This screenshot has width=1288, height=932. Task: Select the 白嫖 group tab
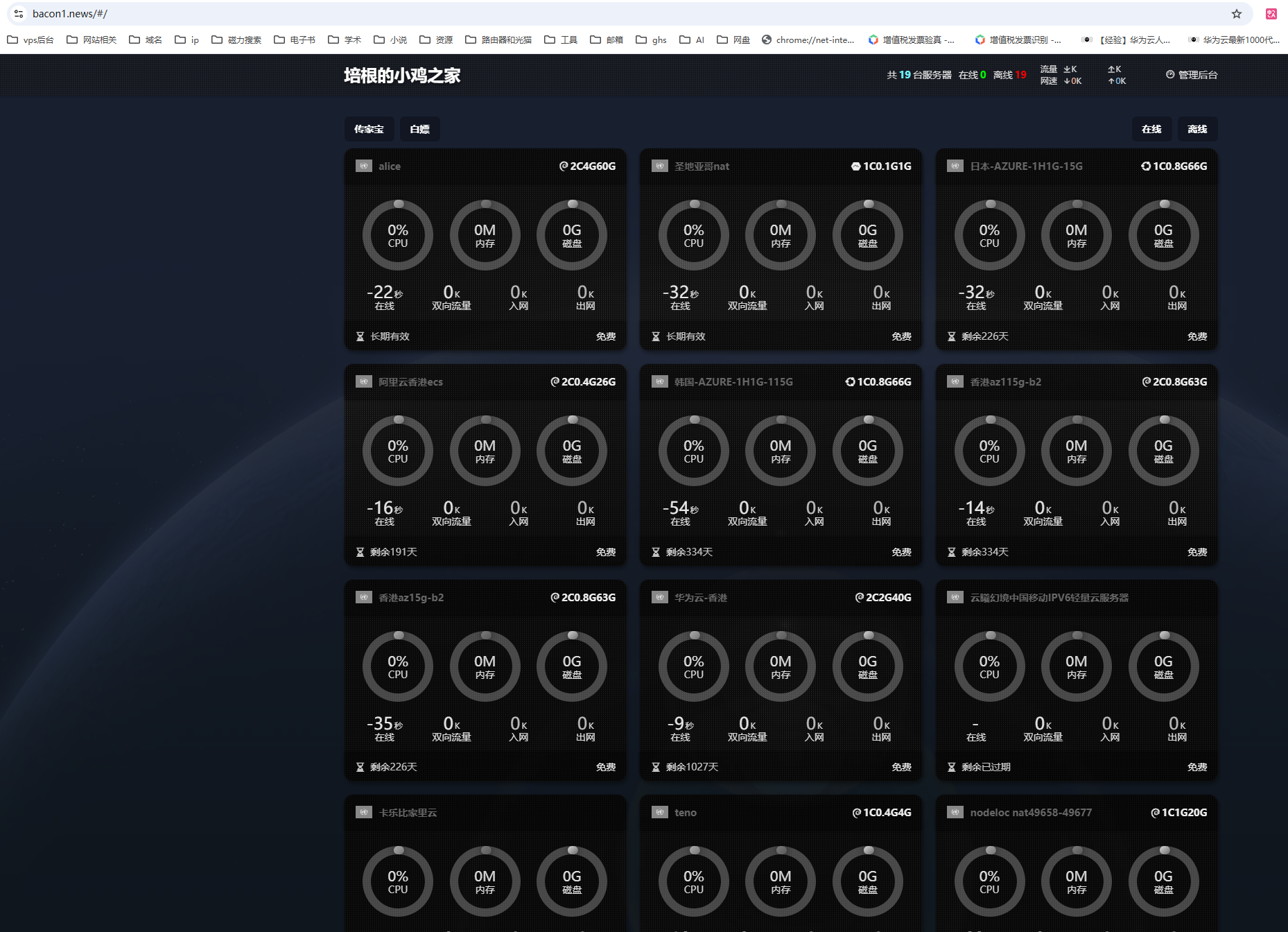[419, 129]
